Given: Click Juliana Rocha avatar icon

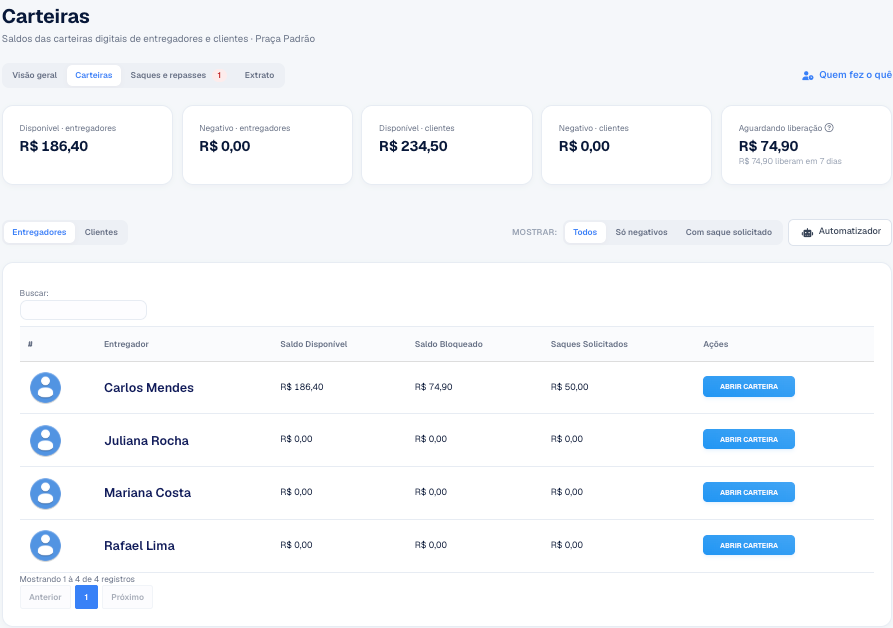Looking at the screenshot, I should point(46,441).
